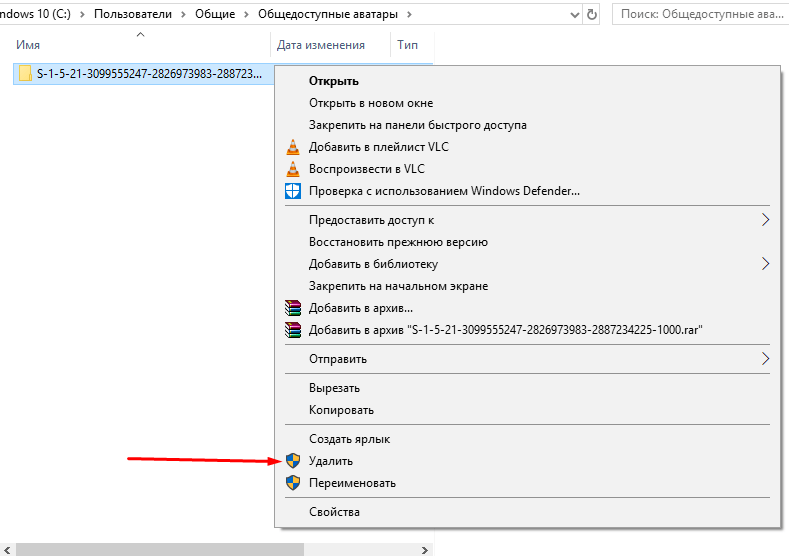Click the chevron after 'Общедоступные аватары' in the breadcrumb
This screenshot has width=789, height=556.
(409, 15)
